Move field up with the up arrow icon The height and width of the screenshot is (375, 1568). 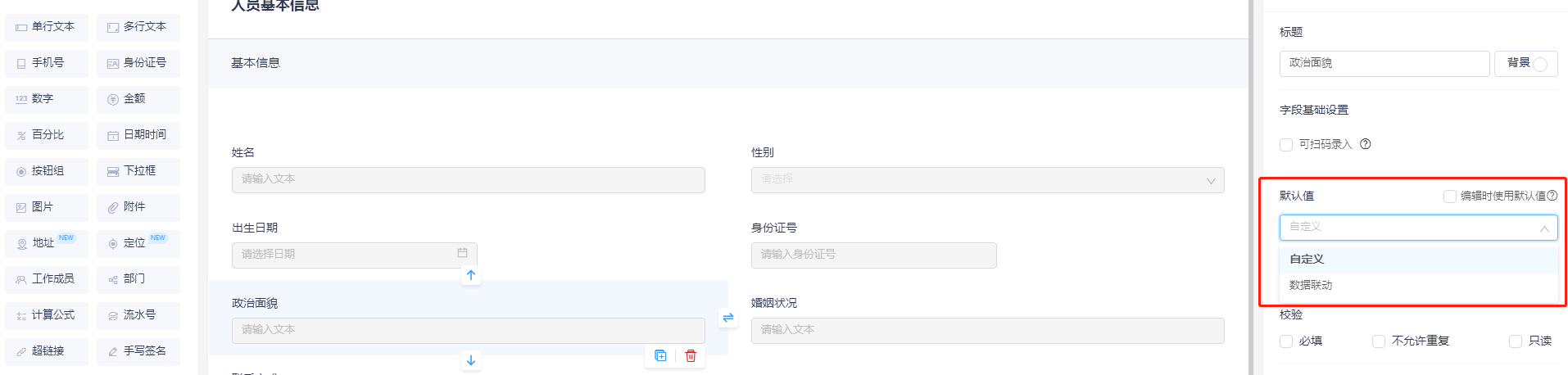tap(471, 275)
